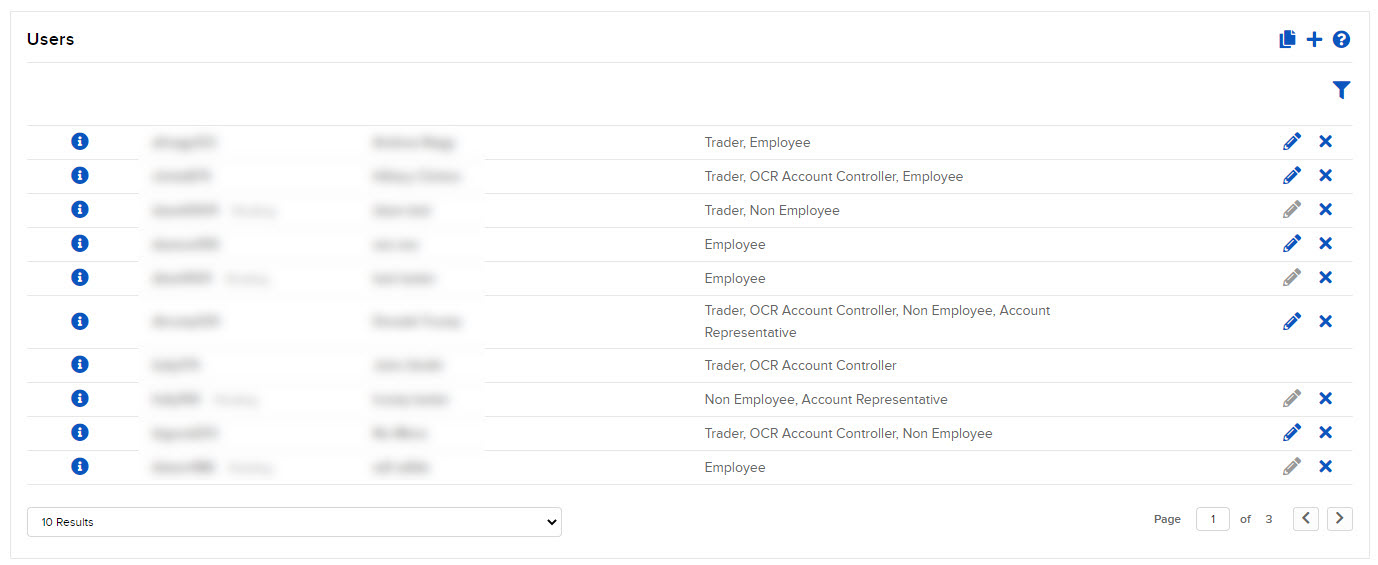This screenshot has width=1378, height=565.
Task: Delete the 'Non Employee, Account Representative' user
Action: tap(1326, 399)
